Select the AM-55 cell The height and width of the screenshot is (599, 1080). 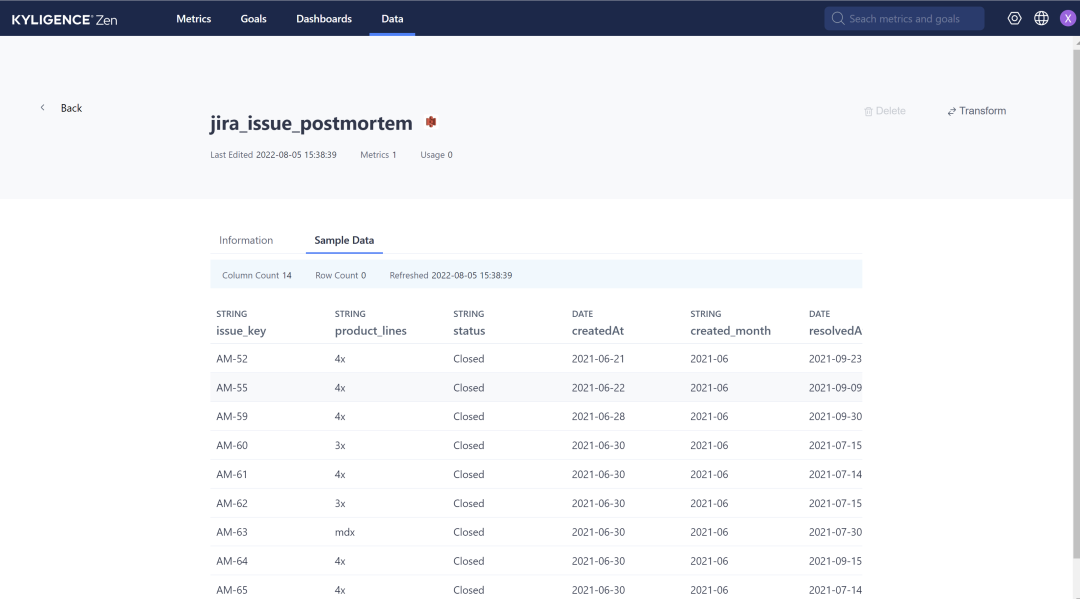(231, 388)
